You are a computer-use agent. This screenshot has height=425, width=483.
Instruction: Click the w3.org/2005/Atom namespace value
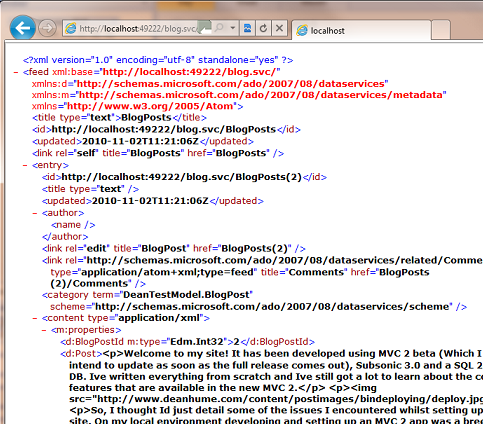click(150, 106)
